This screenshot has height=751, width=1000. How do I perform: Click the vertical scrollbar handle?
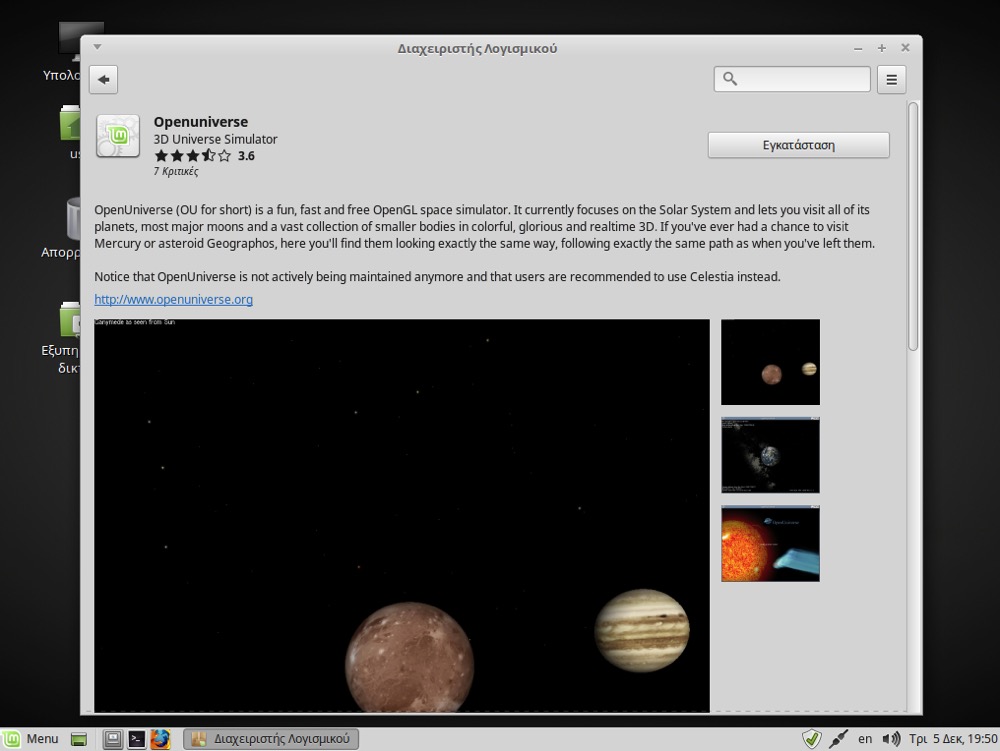coord(913,226)
